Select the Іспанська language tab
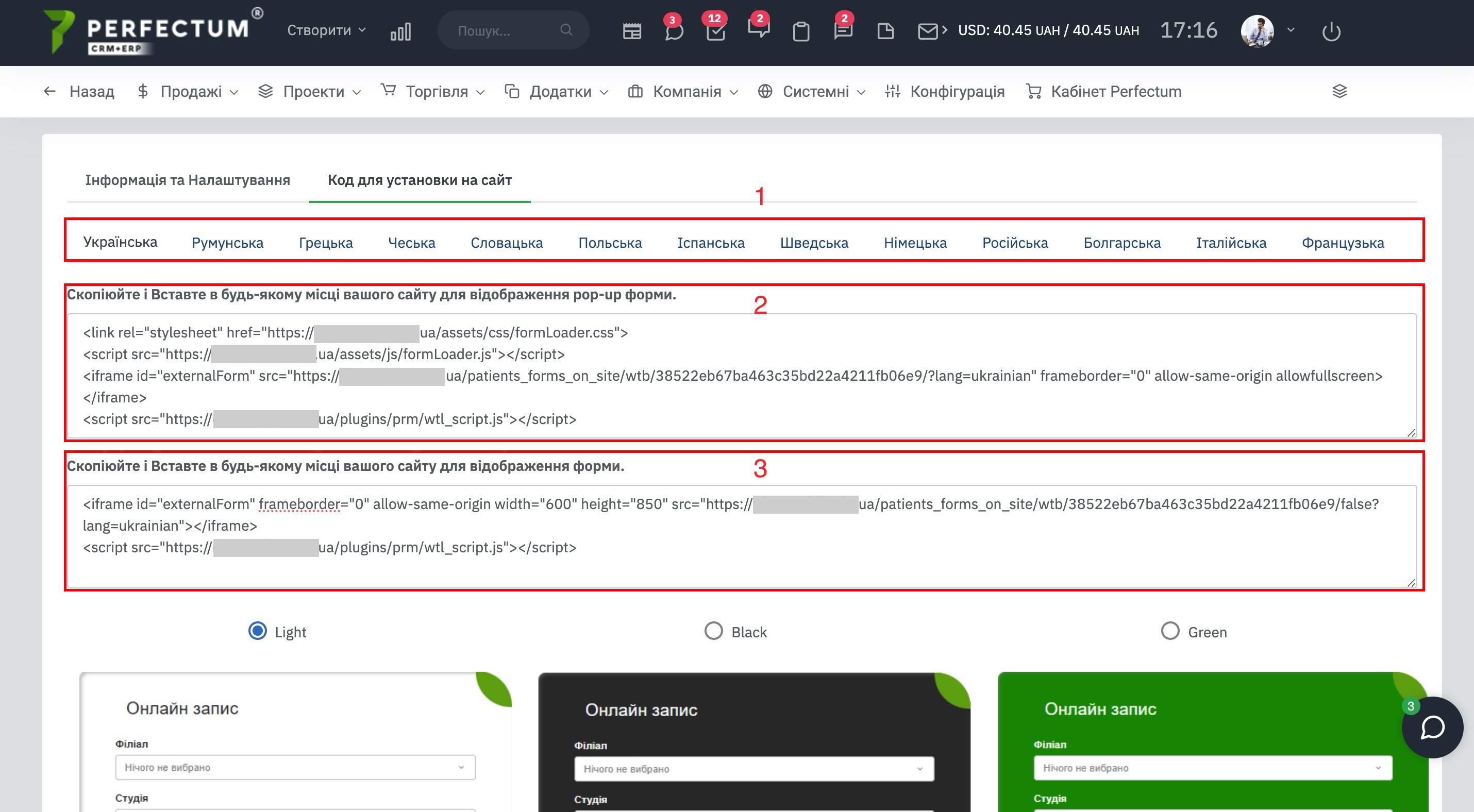 [711, 243]
